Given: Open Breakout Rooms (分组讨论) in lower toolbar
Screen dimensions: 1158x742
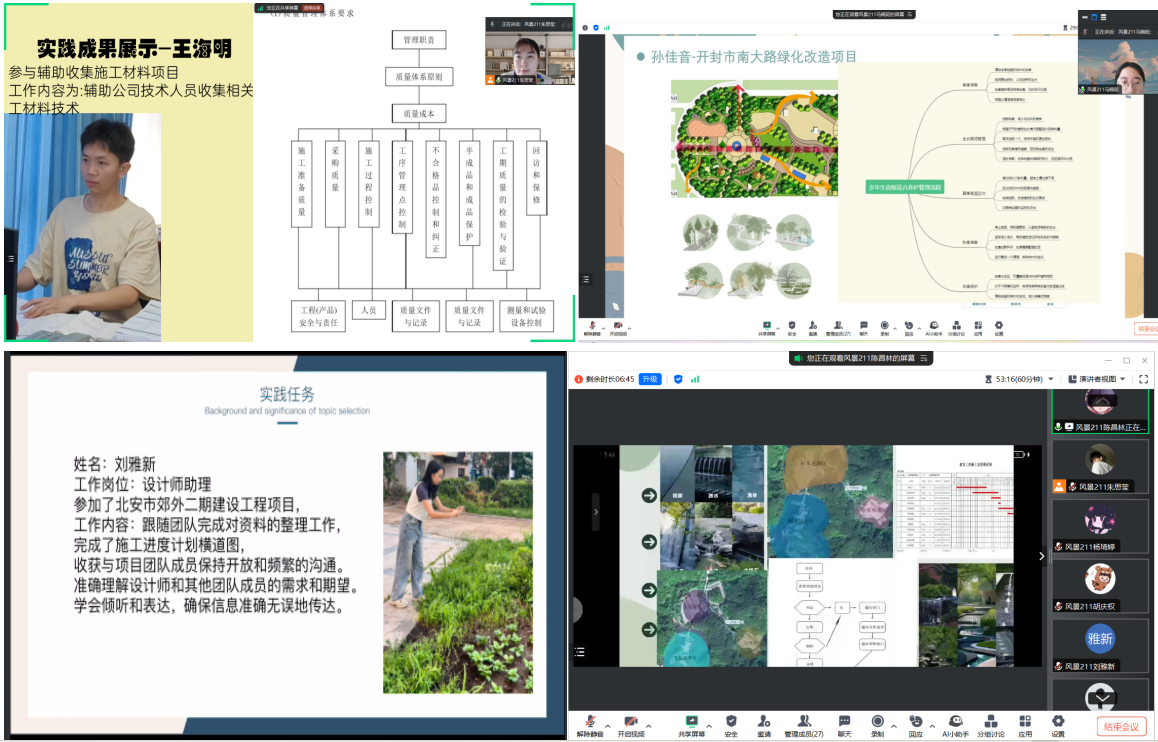Looking at the screenshot, I should click(x=991, y=724).
